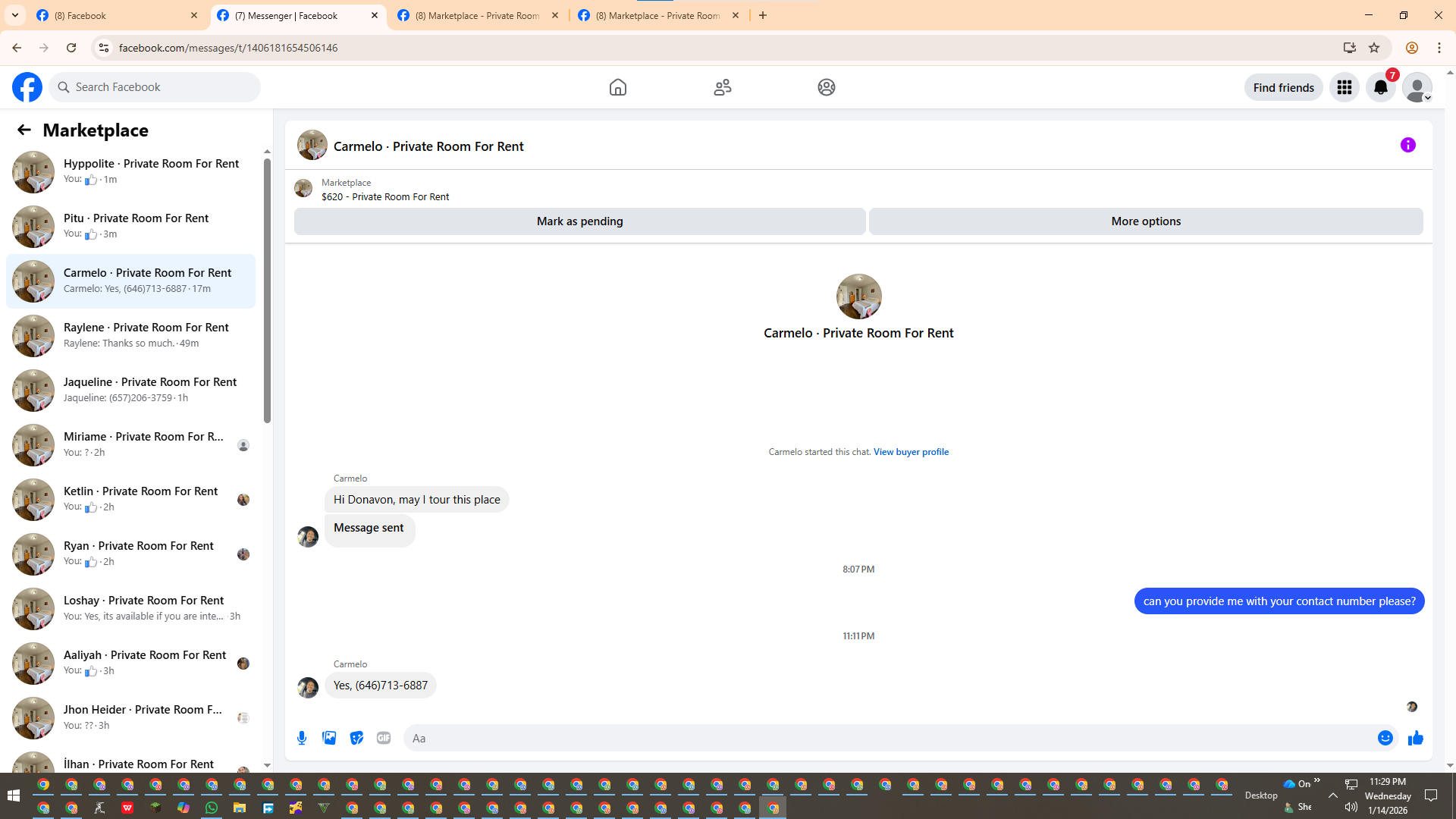Open the Facebook menu grid icon
1456x819 pixels.
point(1344,87)
